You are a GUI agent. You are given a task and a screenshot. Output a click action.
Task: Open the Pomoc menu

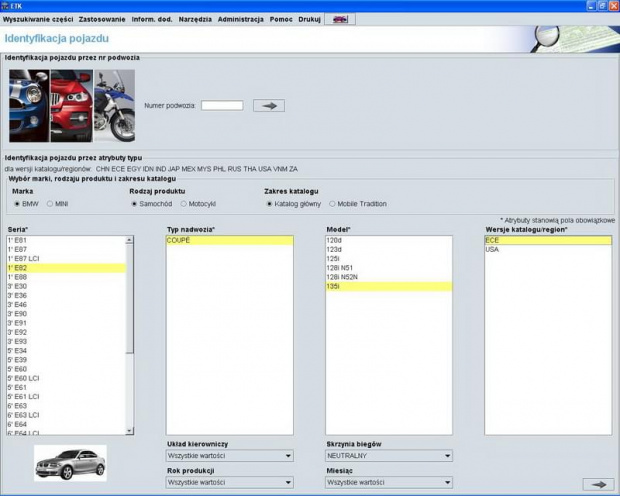tap(281, 19)
